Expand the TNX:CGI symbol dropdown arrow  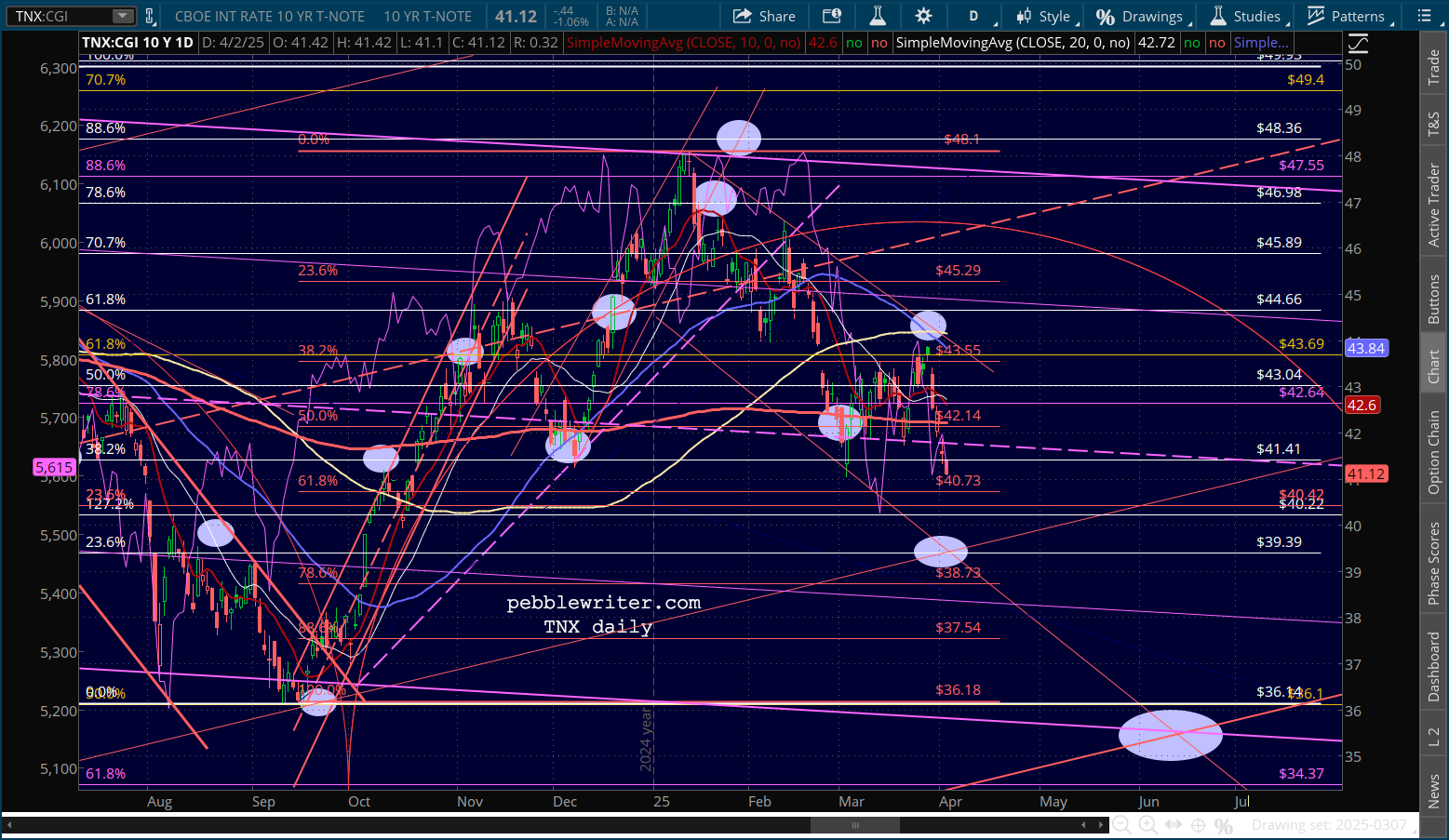[123, 16]
